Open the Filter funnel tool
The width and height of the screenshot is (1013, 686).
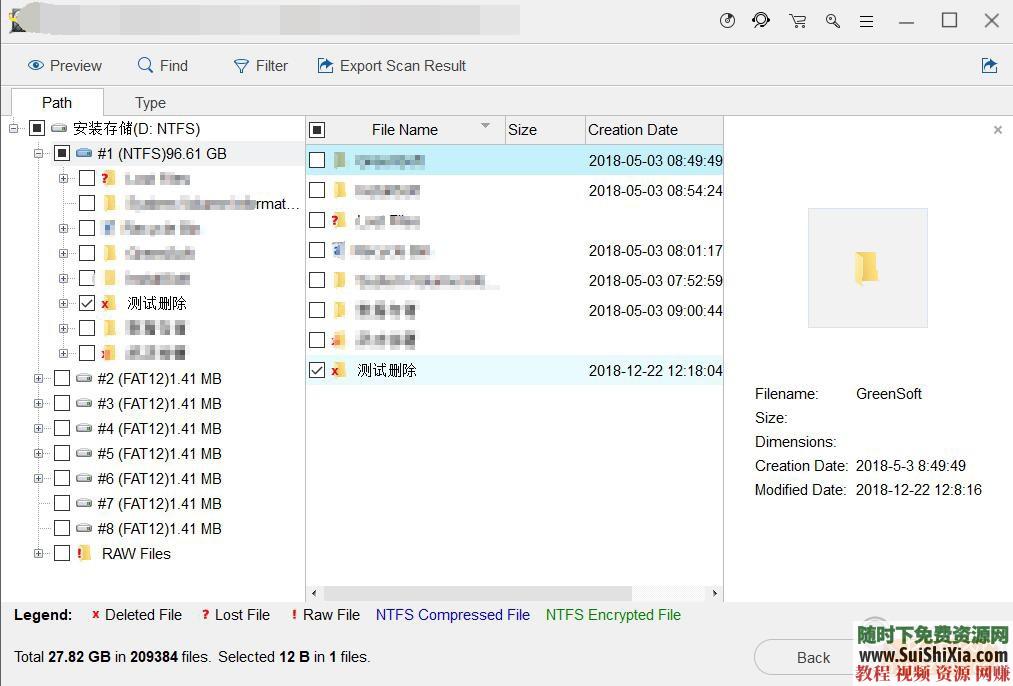(241, 66)
